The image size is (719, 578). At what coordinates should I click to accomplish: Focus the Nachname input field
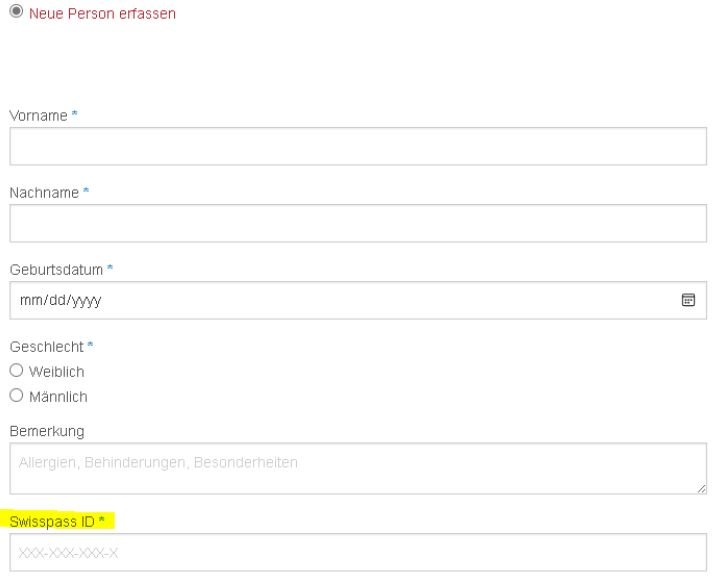(x=358, y=223)
